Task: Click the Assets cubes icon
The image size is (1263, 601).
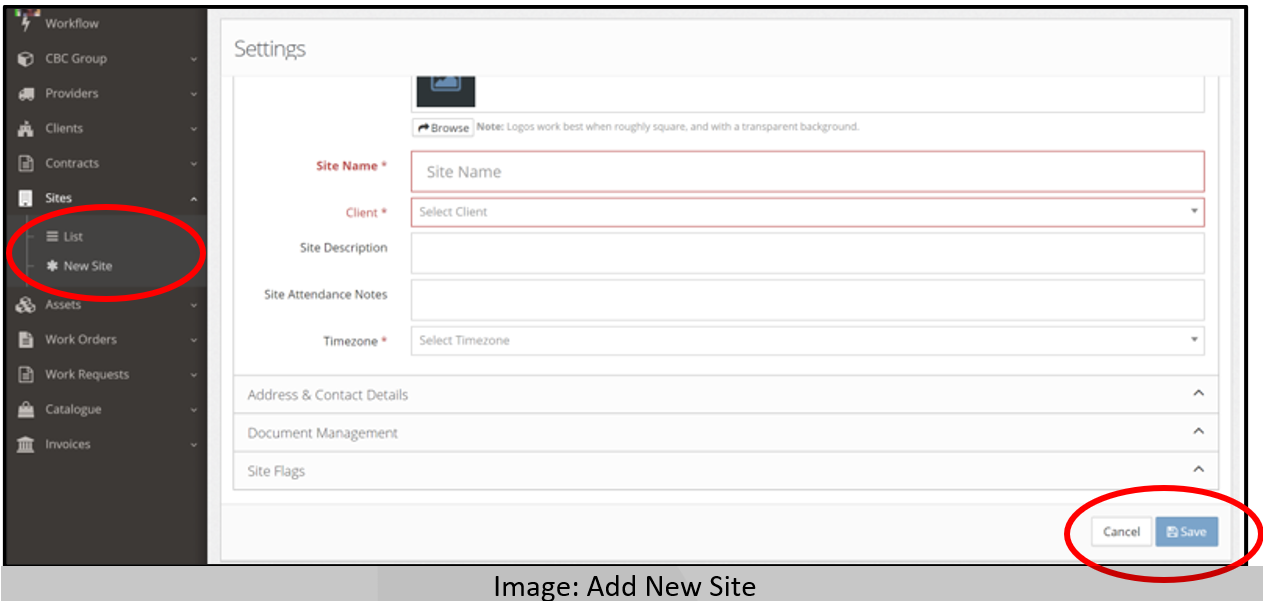Action: coord(26,305)
